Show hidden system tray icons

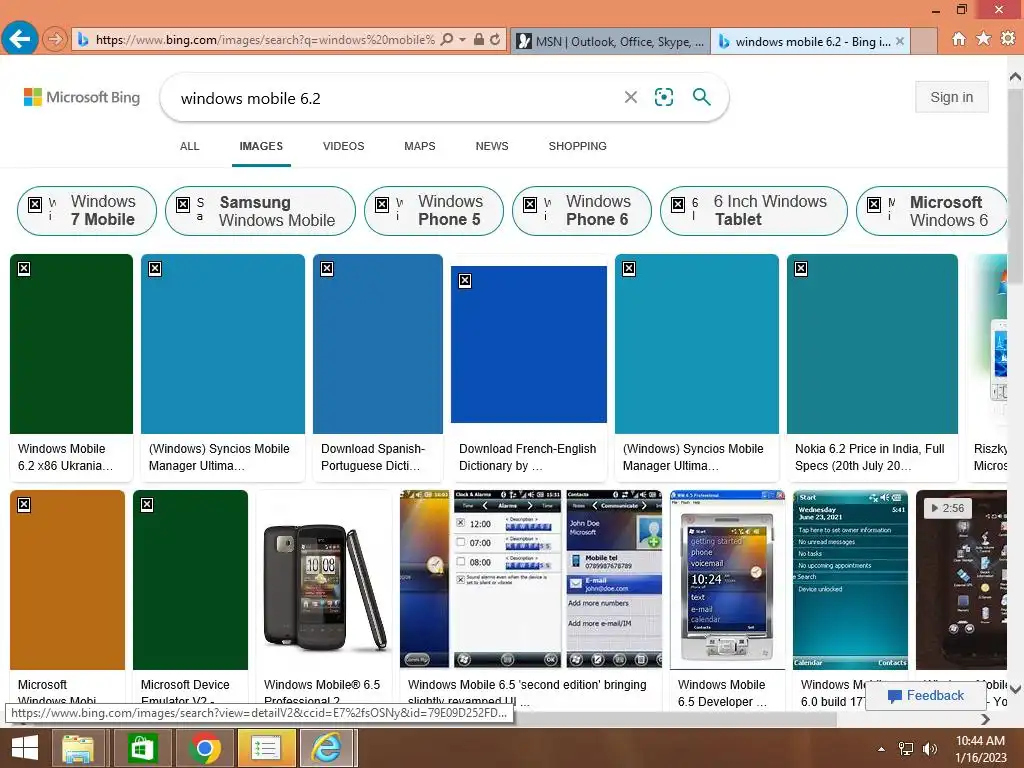pos(882,749)
